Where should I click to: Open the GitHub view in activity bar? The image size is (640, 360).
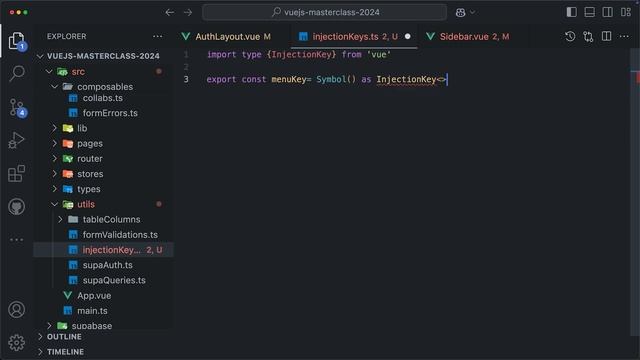click(16, 207)
